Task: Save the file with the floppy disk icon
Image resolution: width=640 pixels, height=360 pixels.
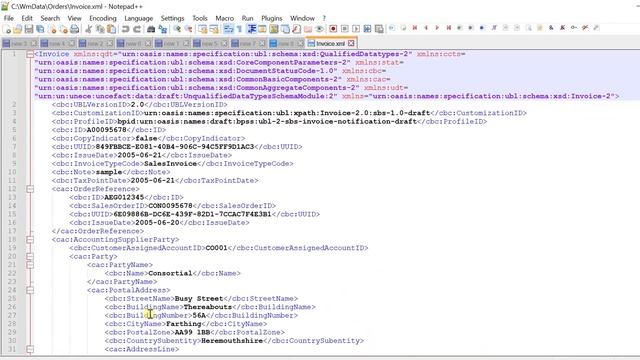Action: click(29, 29)
